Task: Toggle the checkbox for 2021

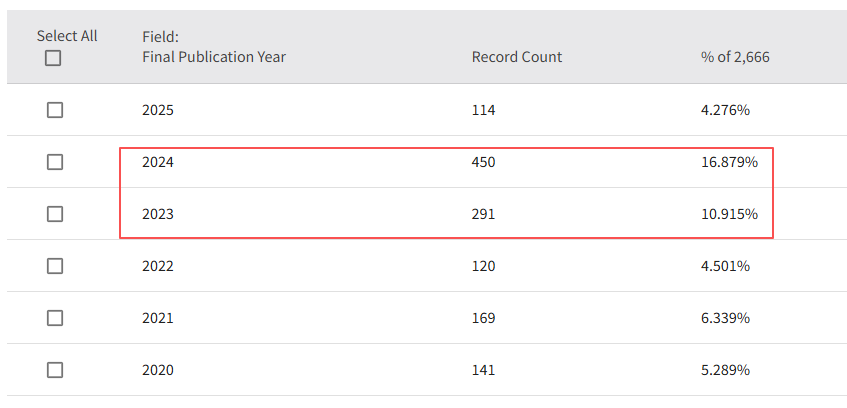Action: coord(55,318)
